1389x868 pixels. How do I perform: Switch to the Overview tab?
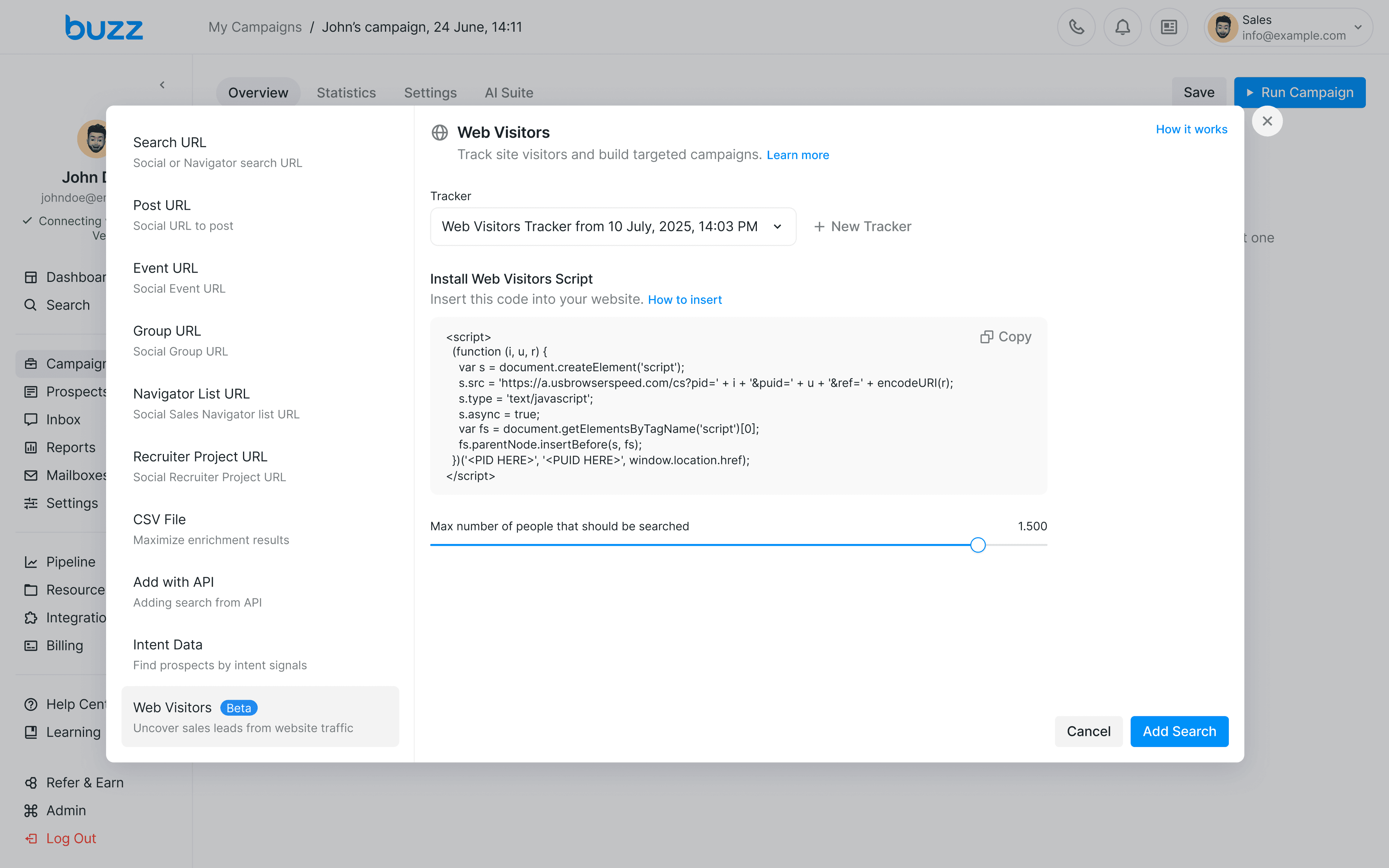(258, 93)
